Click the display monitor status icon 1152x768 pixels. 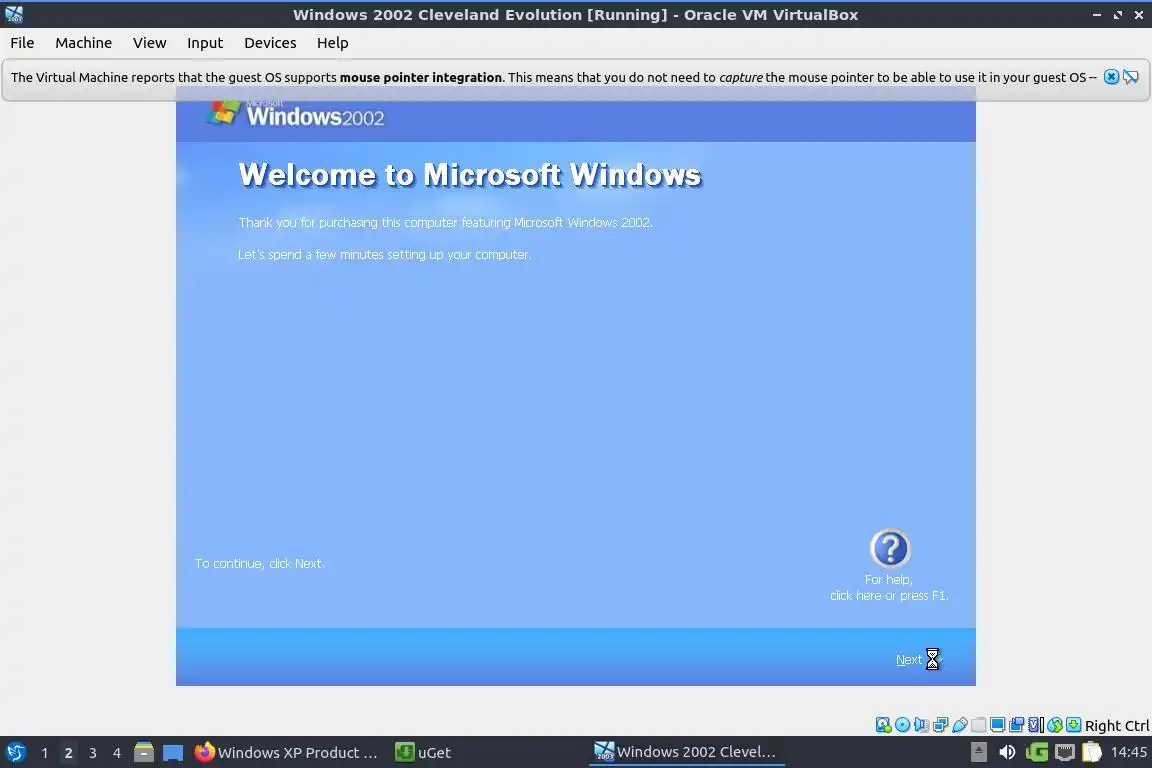pos(998,725)
